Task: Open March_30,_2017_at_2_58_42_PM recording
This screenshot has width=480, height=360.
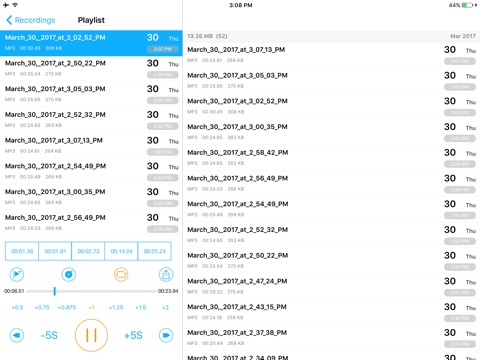Action: click(x=331, y=158)
